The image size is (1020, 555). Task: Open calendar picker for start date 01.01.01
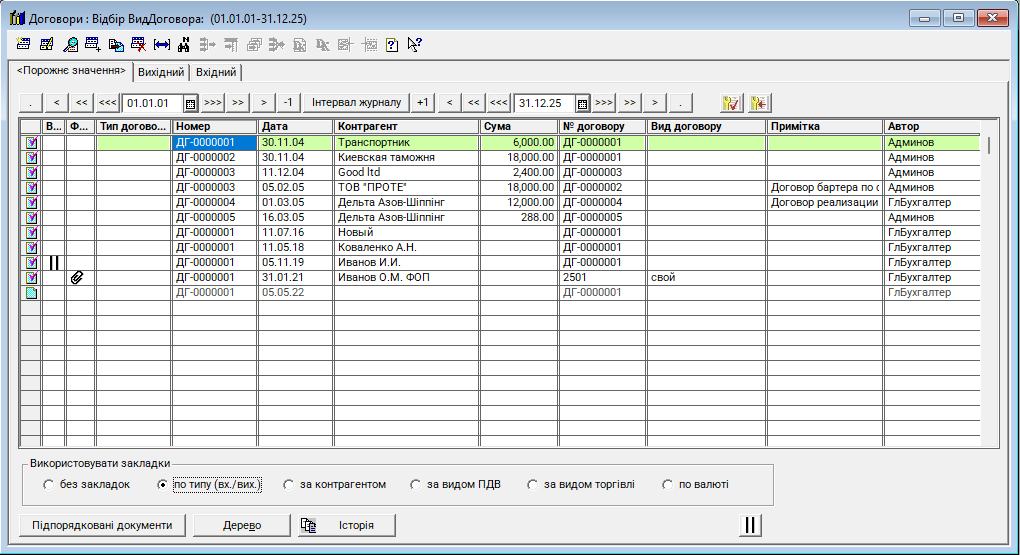click(190, 103)
